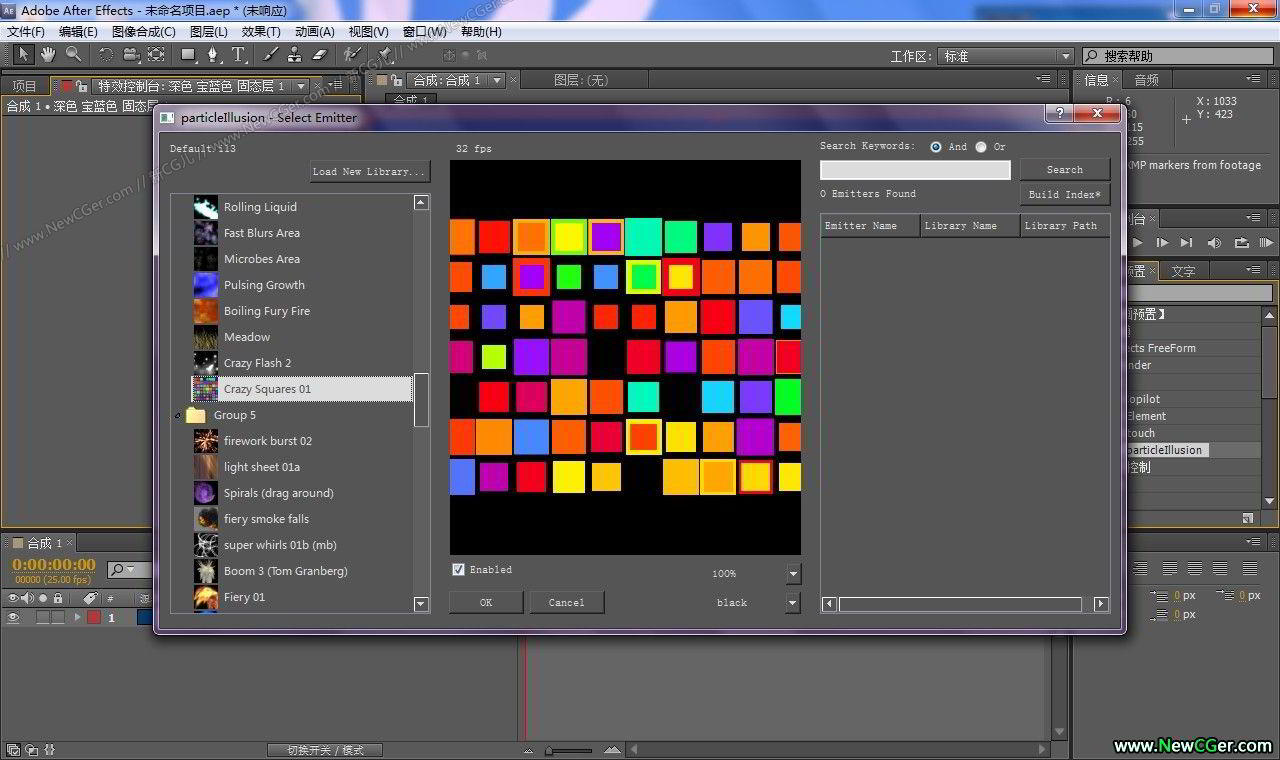Click the Rolling Liquid emitter thumbnail
The image size is (1280, 760).
206,206
